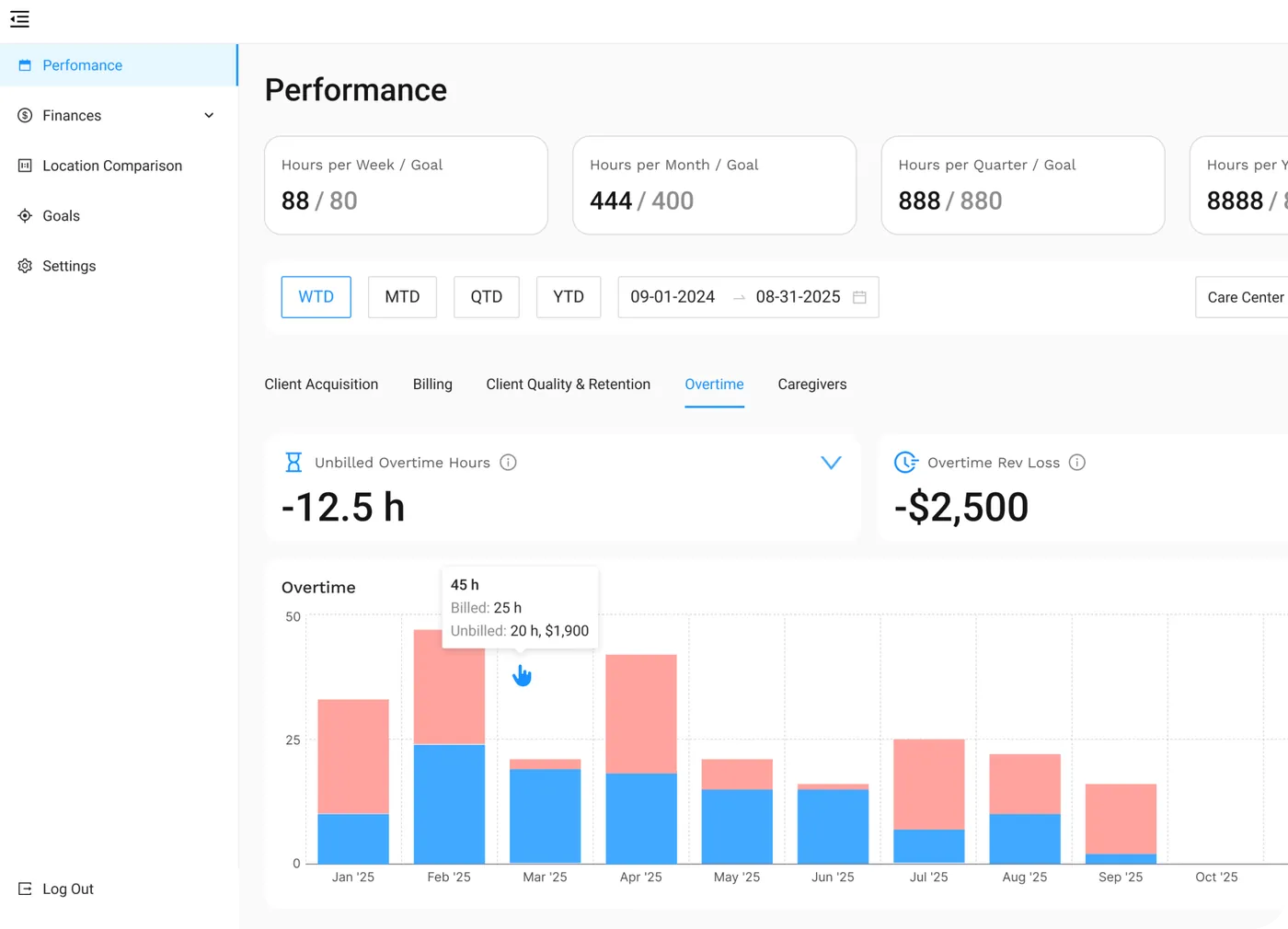This screenshot has width=1288, height=929.
Task: Click the Feb '25 blue billed bar segment
Action: [449, 804]
